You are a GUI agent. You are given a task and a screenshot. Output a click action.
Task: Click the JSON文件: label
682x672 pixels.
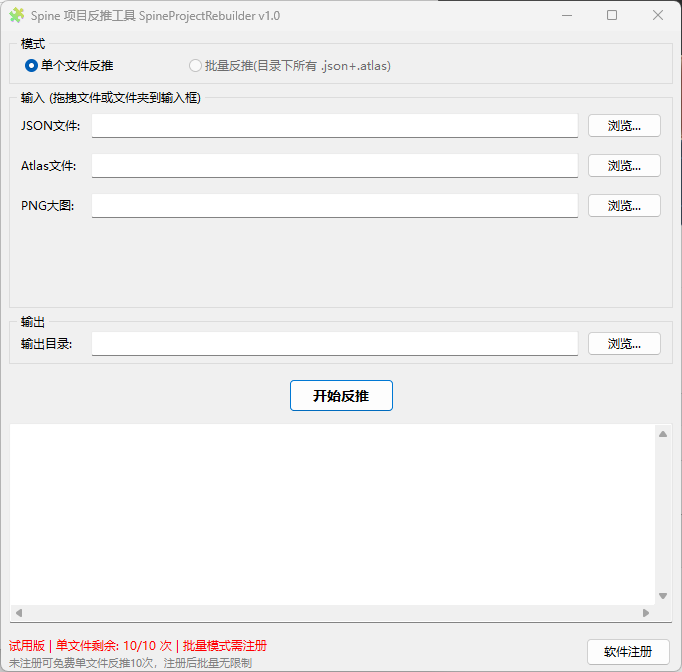[x=50, y=126]
